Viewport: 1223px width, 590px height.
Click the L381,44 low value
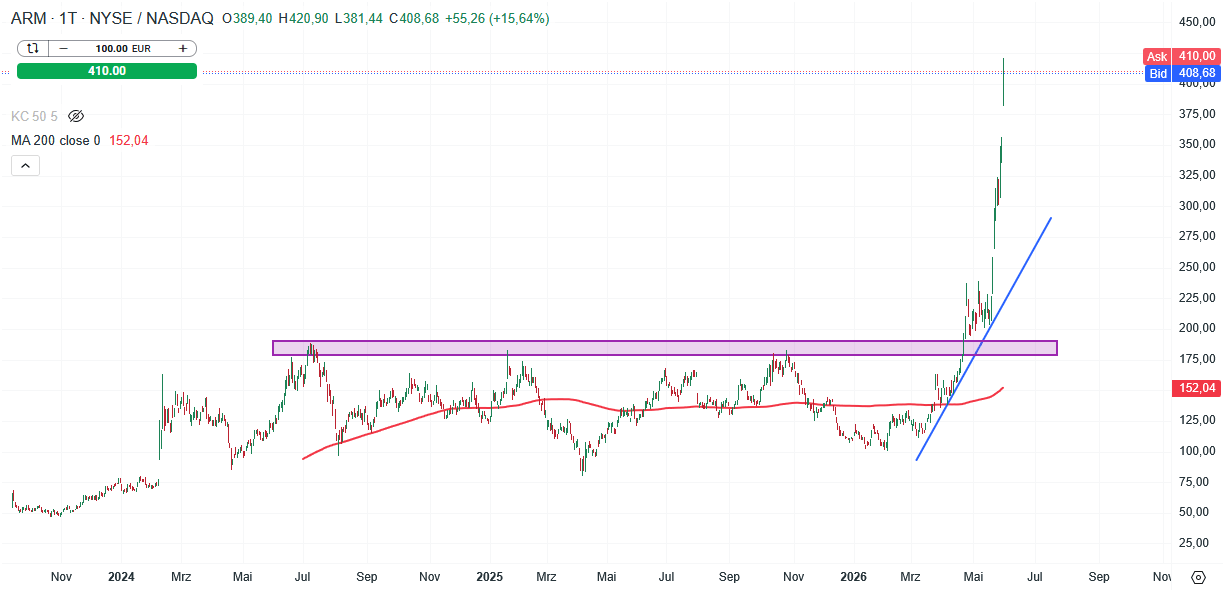(360, 19)
